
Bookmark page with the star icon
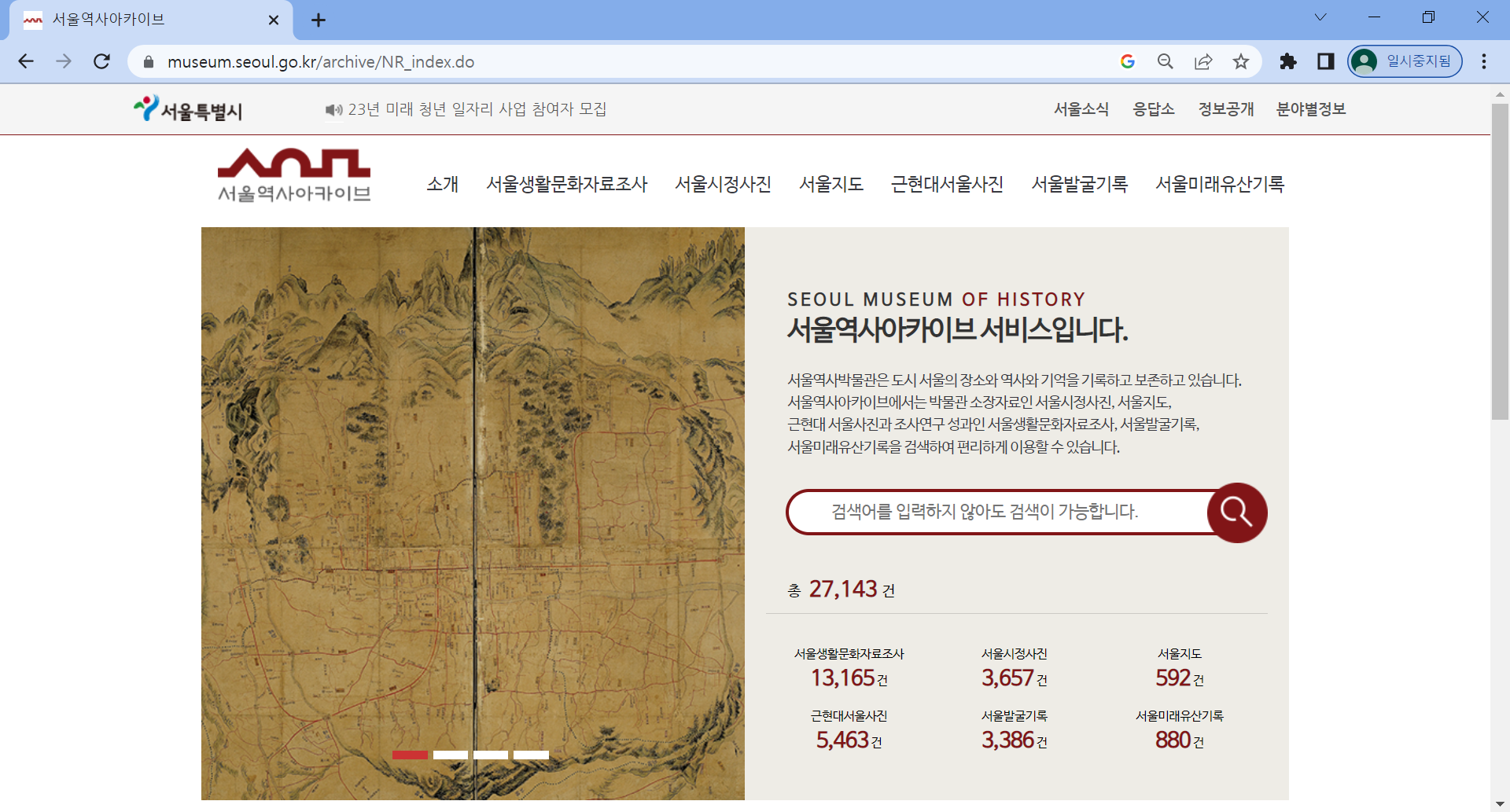[x=1241, y=61]
